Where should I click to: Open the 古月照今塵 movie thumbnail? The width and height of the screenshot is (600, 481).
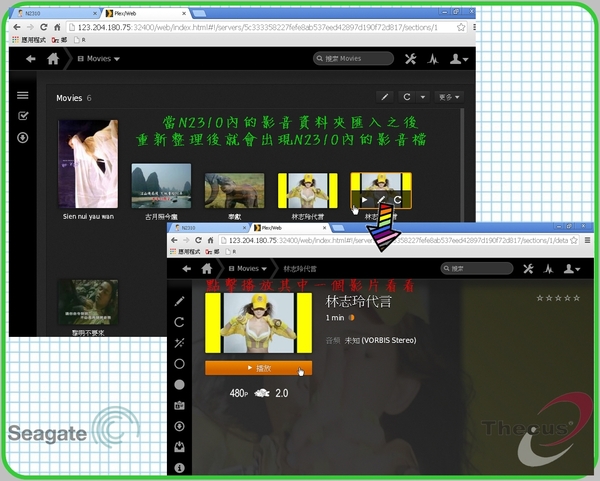(x=161, y=186)
